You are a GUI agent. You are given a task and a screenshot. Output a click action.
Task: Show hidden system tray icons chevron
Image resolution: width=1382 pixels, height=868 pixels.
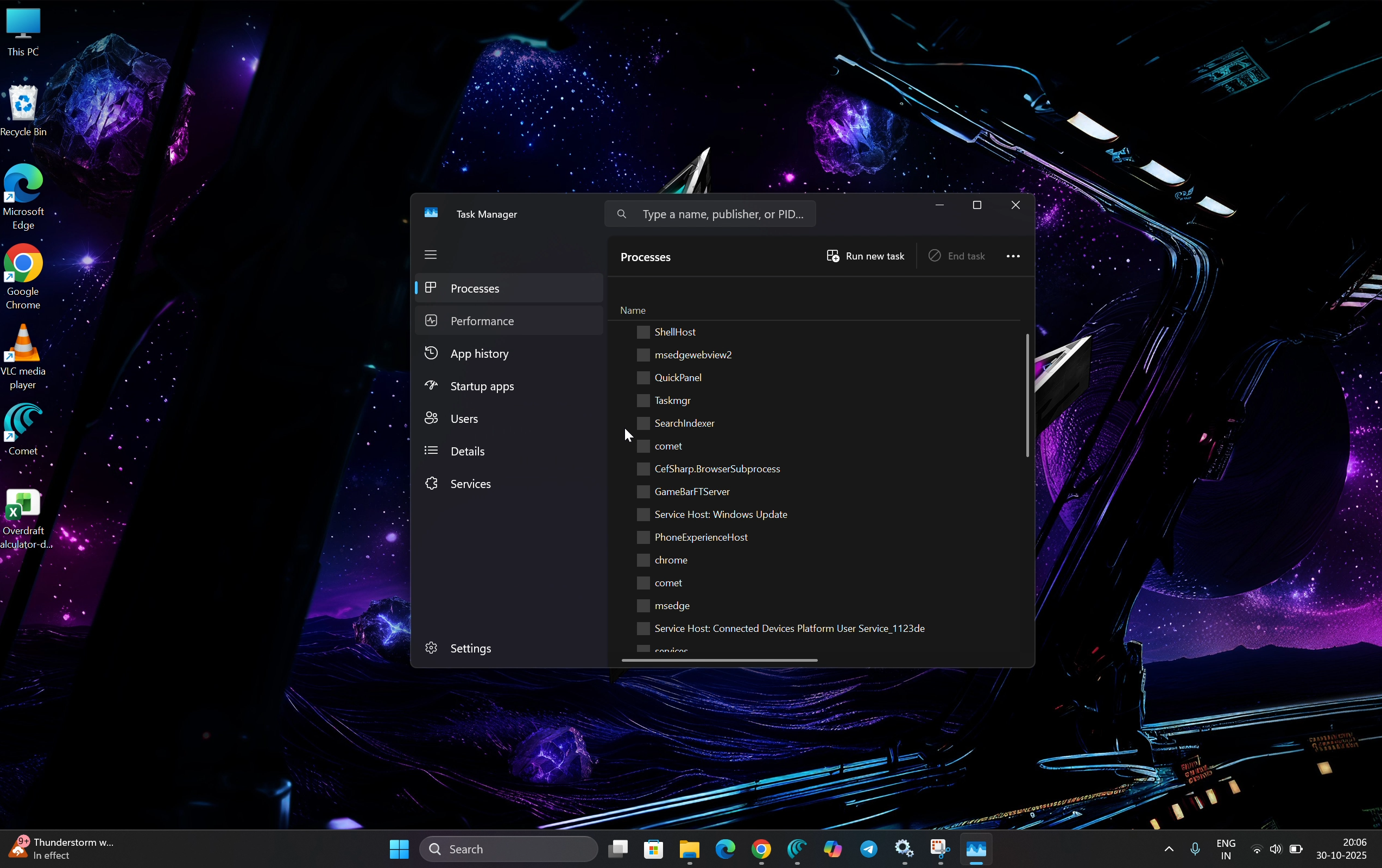1169,848
